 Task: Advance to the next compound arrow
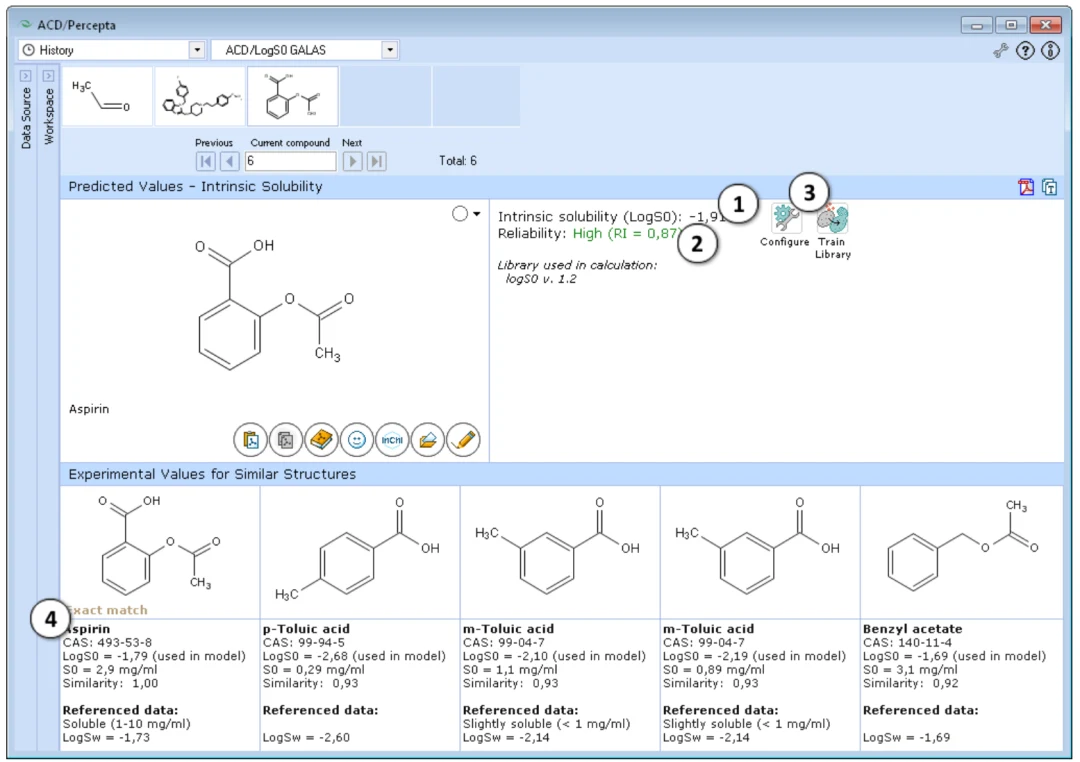352,161
